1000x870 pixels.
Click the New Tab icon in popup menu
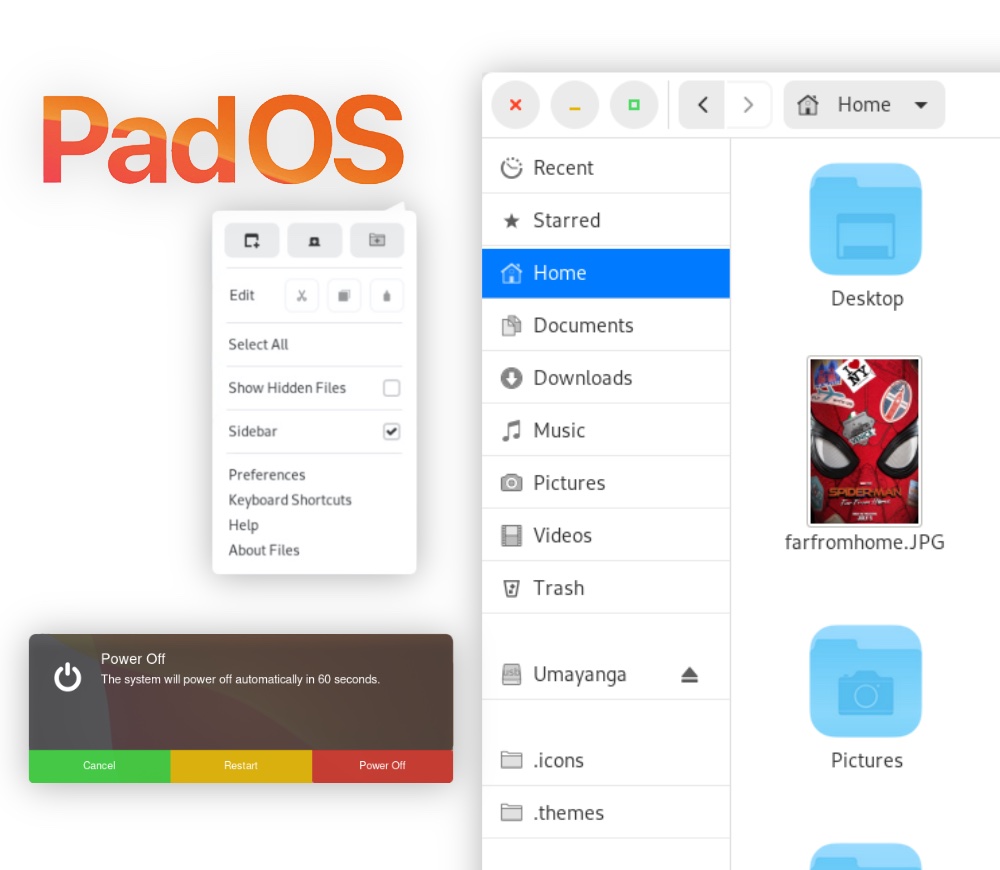coord(314,240)
